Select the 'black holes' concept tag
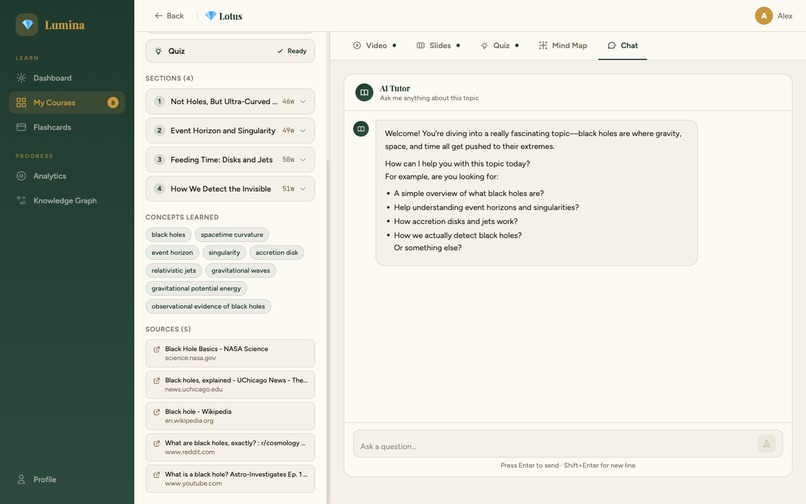This screenshot has width=806, height=504. [168, 235]
